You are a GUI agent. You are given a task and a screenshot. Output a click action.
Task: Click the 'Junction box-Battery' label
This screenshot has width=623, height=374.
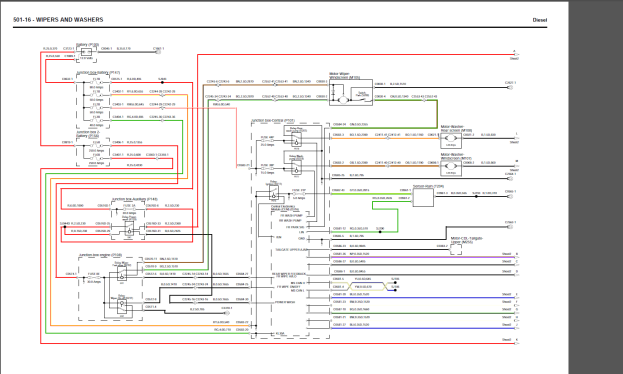(x=98, y=73)
